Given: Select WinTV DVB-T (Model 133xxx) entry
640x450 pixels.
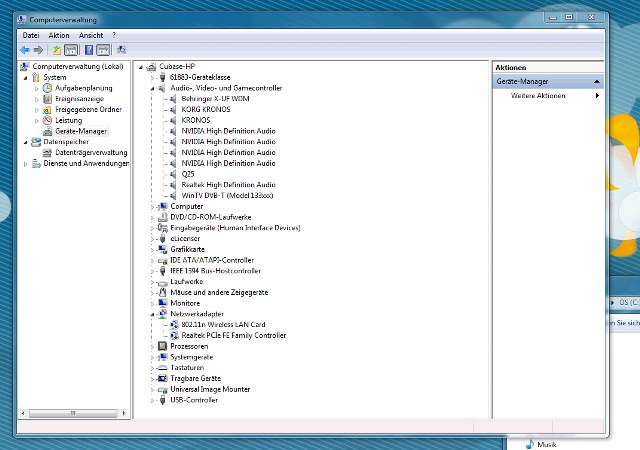Looking at the screenshot, I should point(227,196).
